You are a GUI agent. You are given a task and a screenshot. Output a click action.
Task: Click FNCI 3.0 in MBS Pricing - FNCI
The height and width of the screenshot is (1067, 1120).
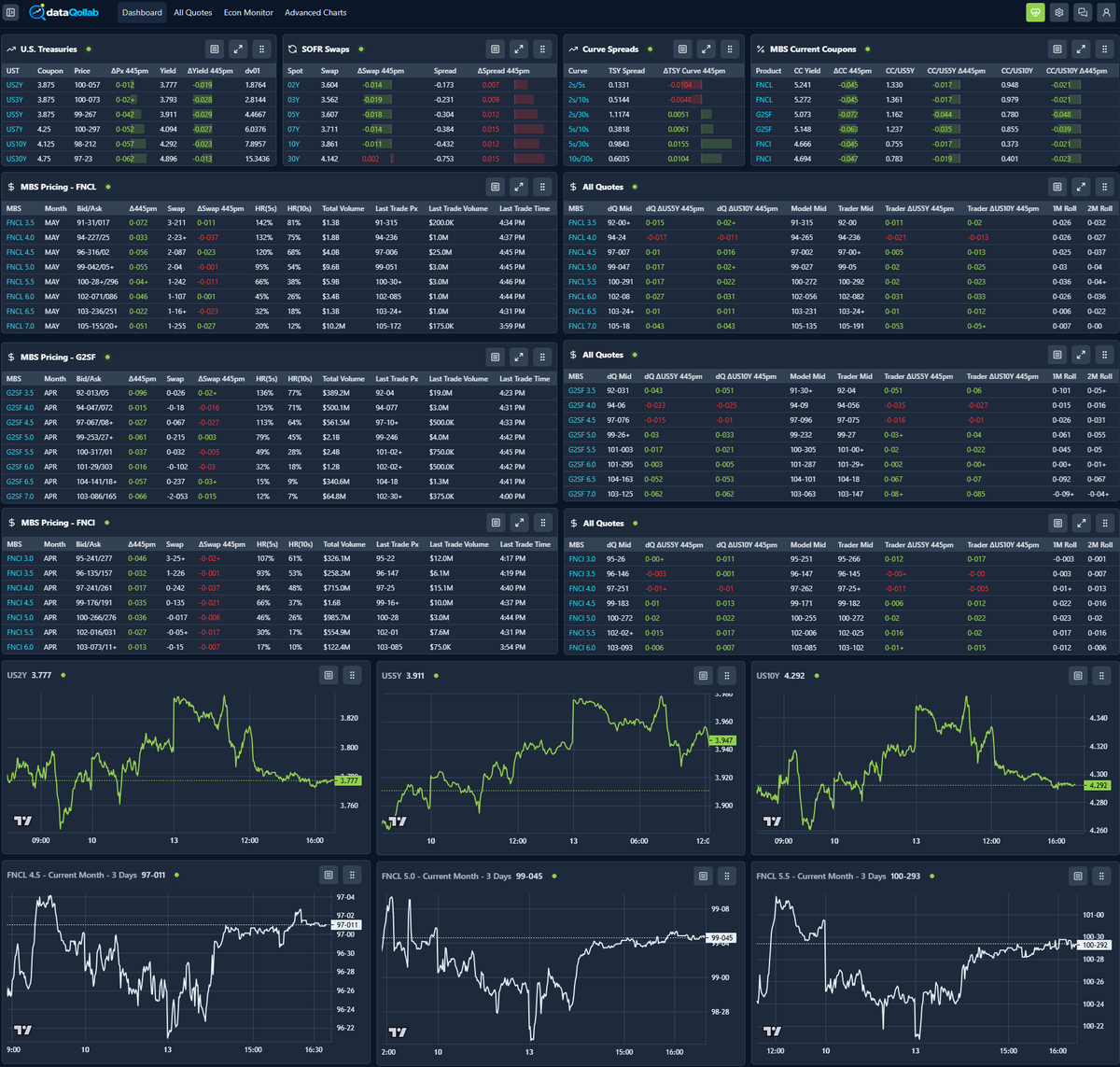pos(20,558)
